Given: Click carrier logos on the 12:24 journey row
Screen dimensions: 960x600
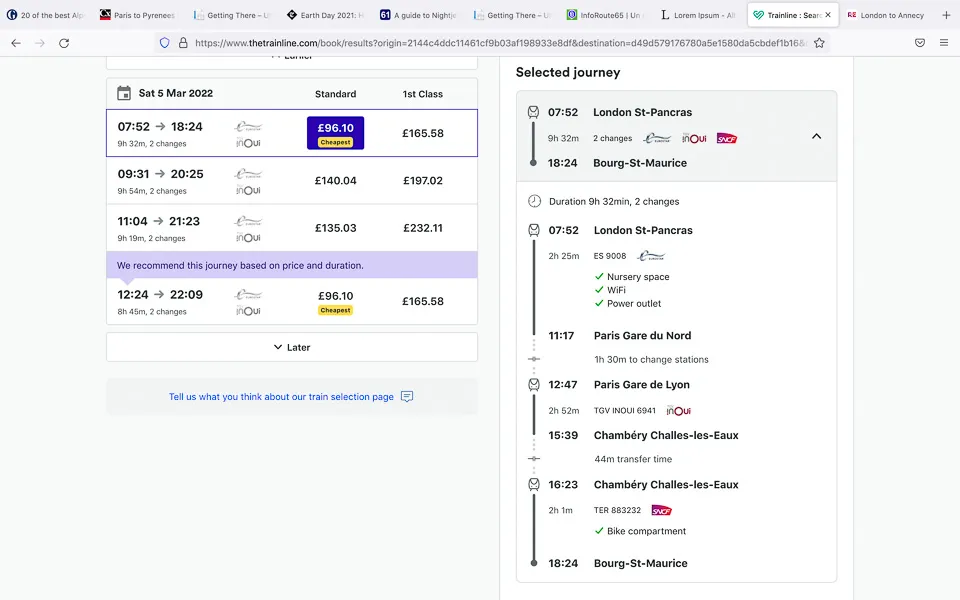Looking at the screenshot, I should point(248,302).
